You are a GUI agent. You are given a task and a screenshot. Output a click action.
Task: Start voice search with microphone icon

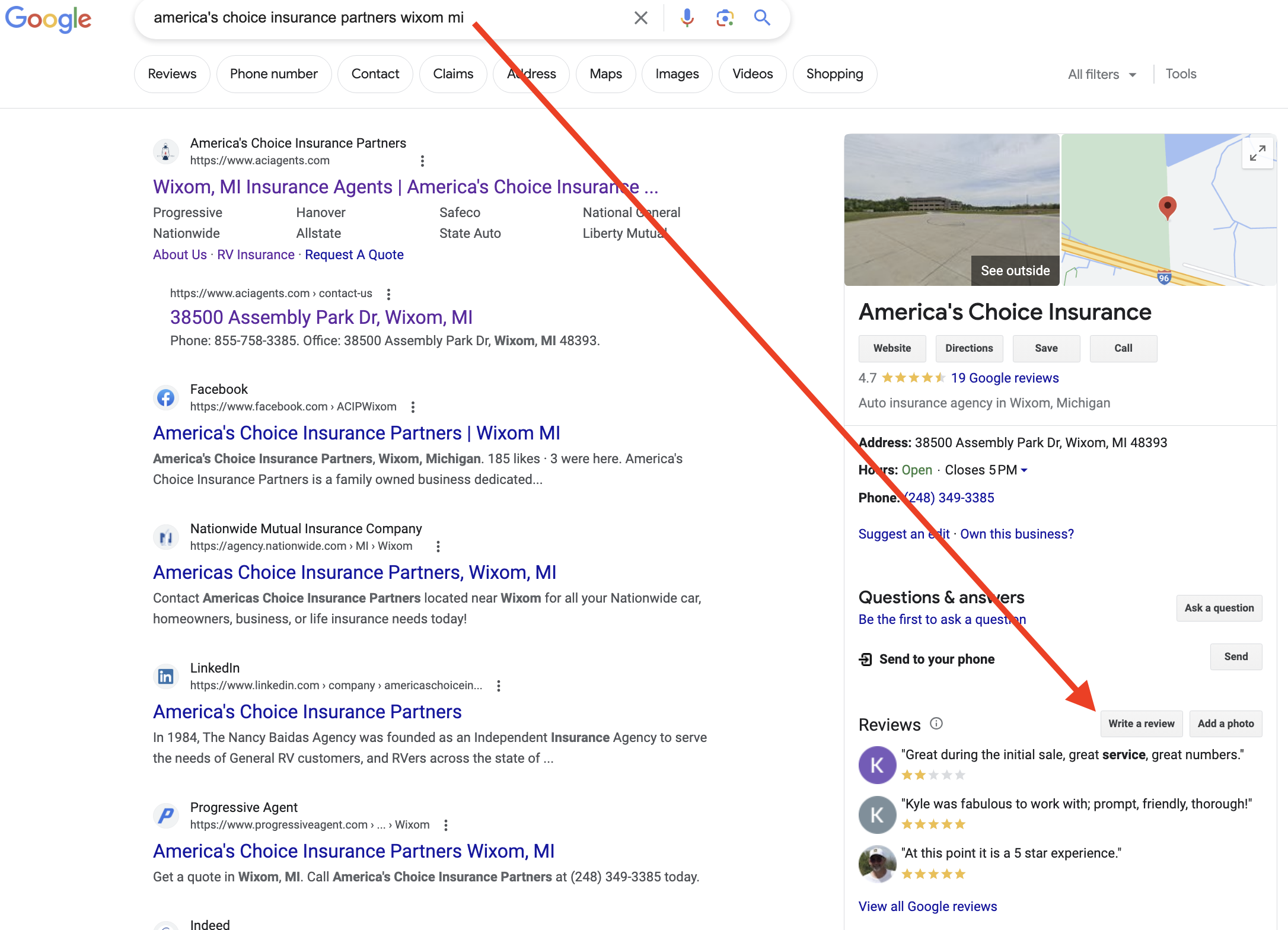click(x=687, y=18)
